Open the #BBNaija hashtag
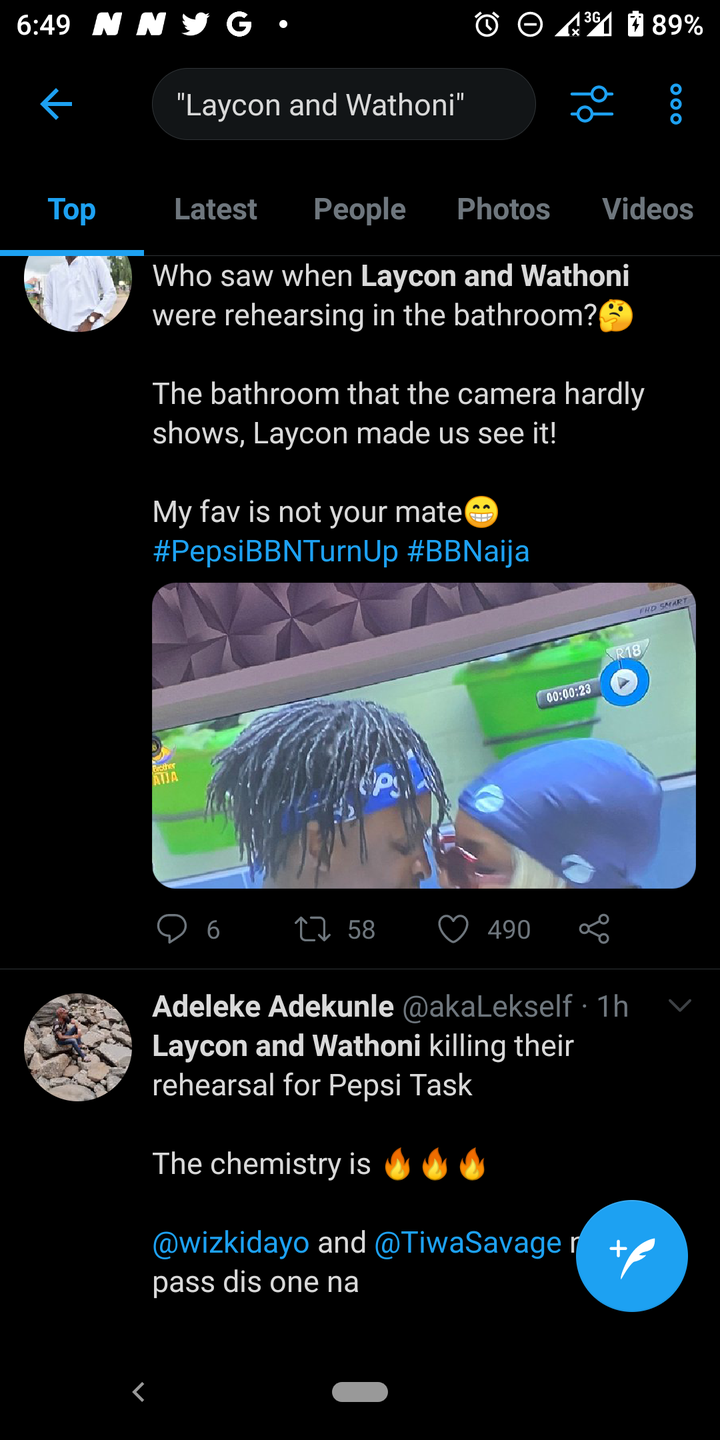 tap(468, 551)
